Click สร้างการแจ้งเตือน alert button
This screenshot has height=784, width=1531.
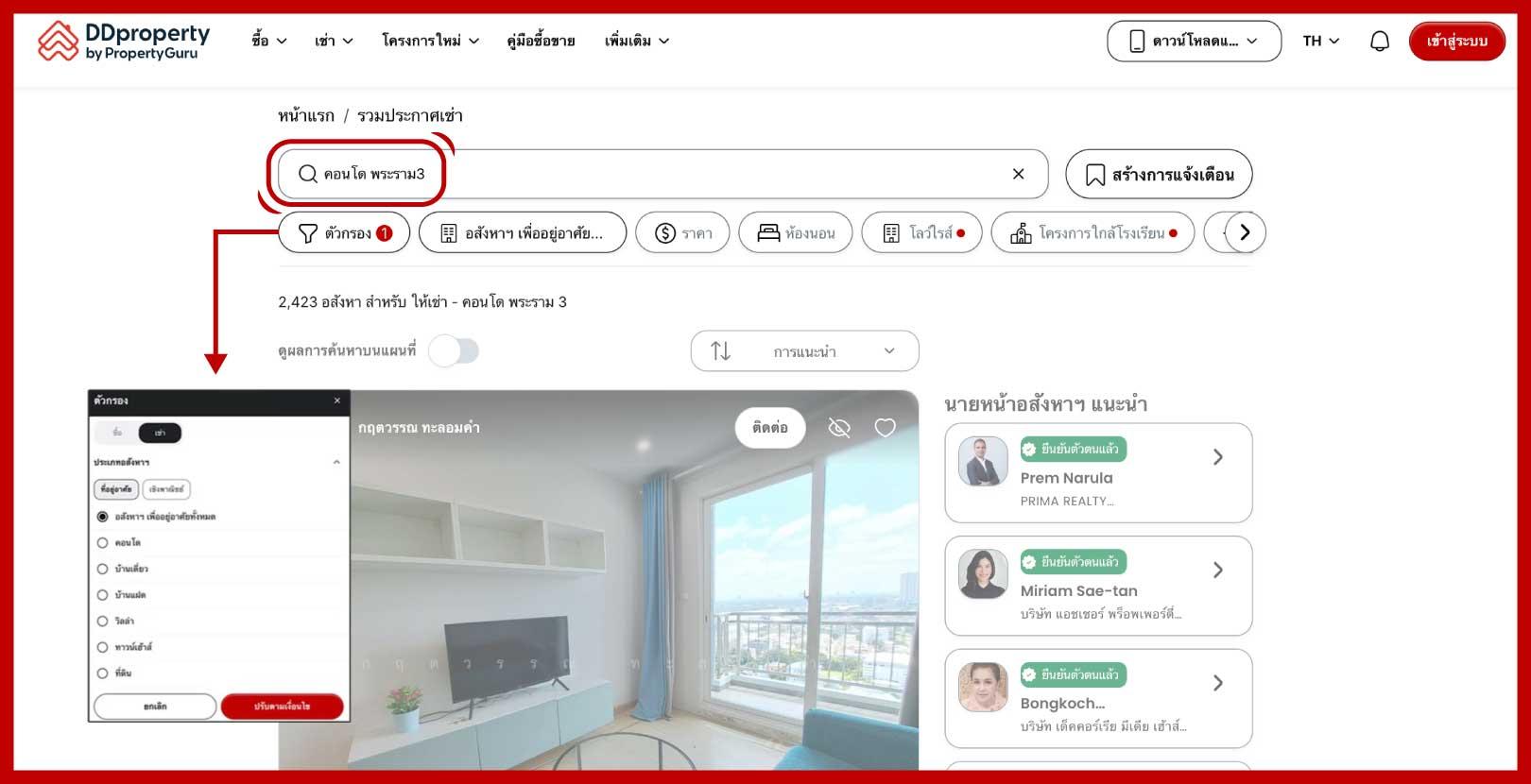click(x=1159, y=175)
